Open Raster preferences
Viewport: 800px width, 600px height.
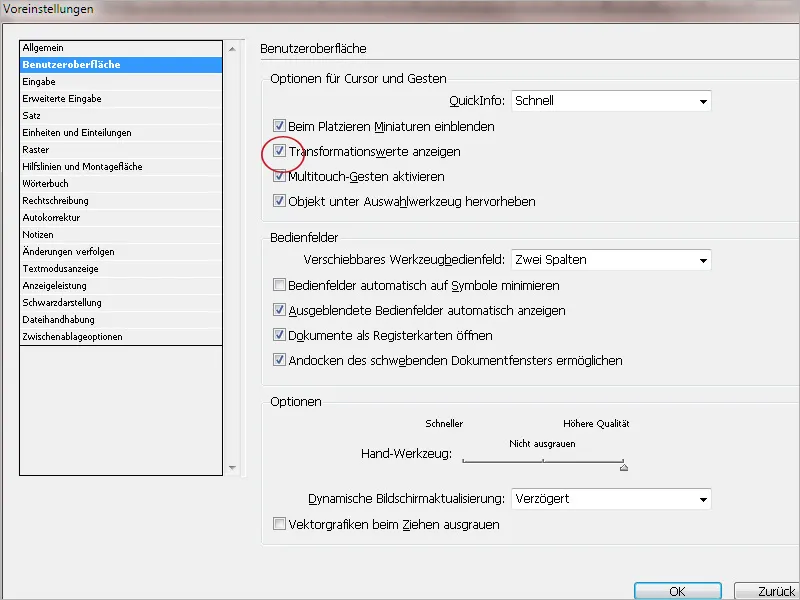121,149
